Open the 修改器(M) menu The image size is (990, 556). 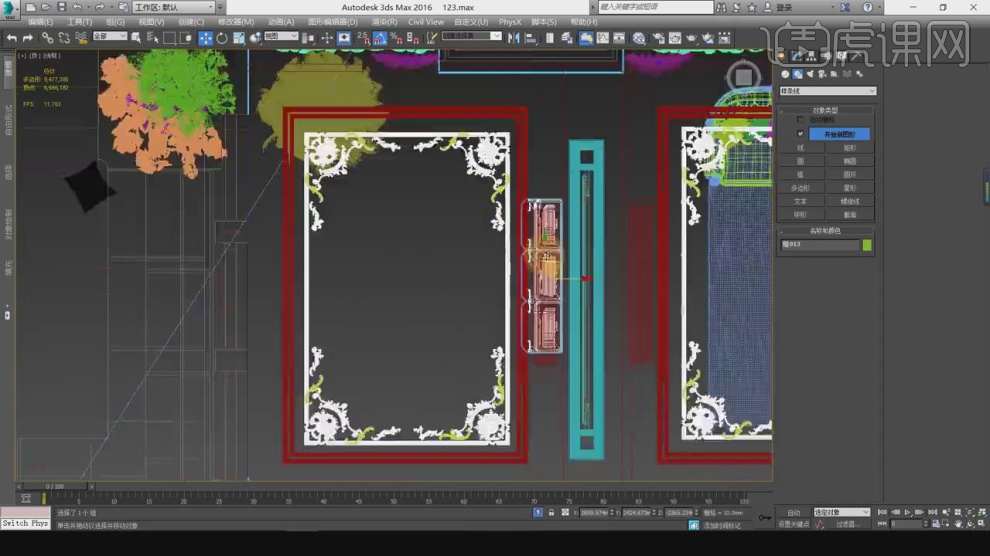(235, 21)
